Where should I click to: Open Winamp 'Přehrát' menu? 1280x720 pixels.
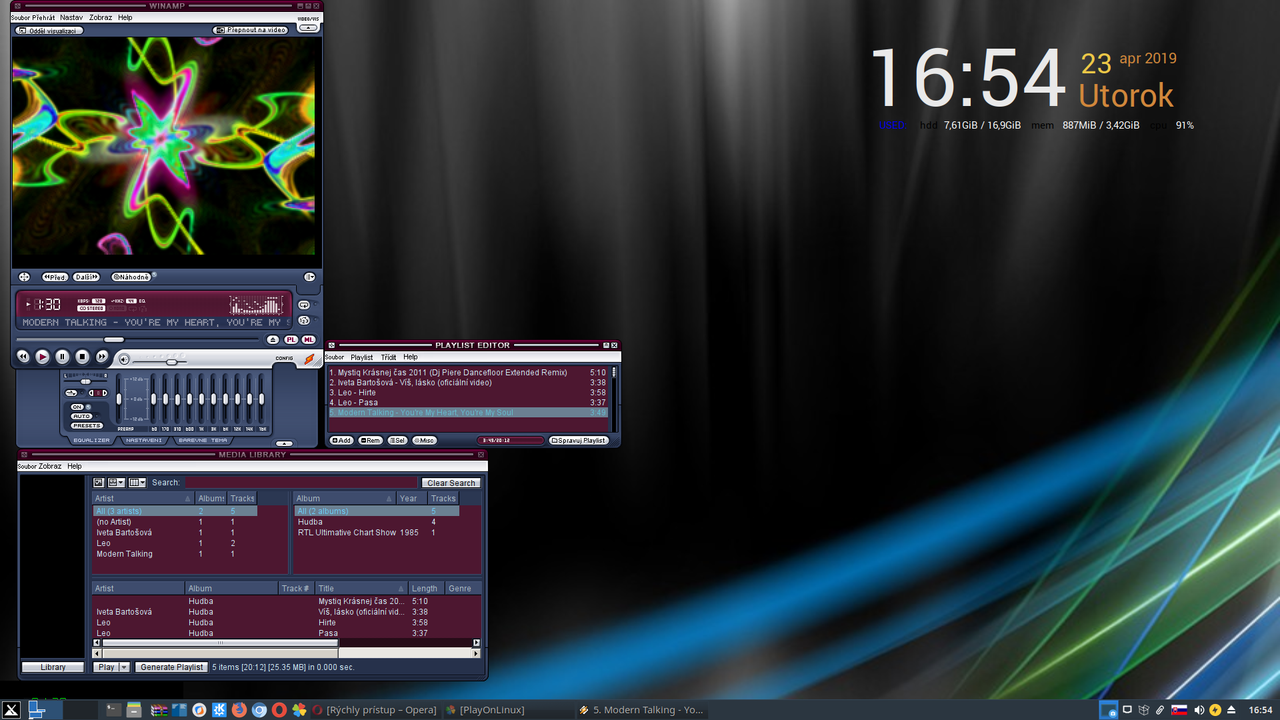pos(44,17)
